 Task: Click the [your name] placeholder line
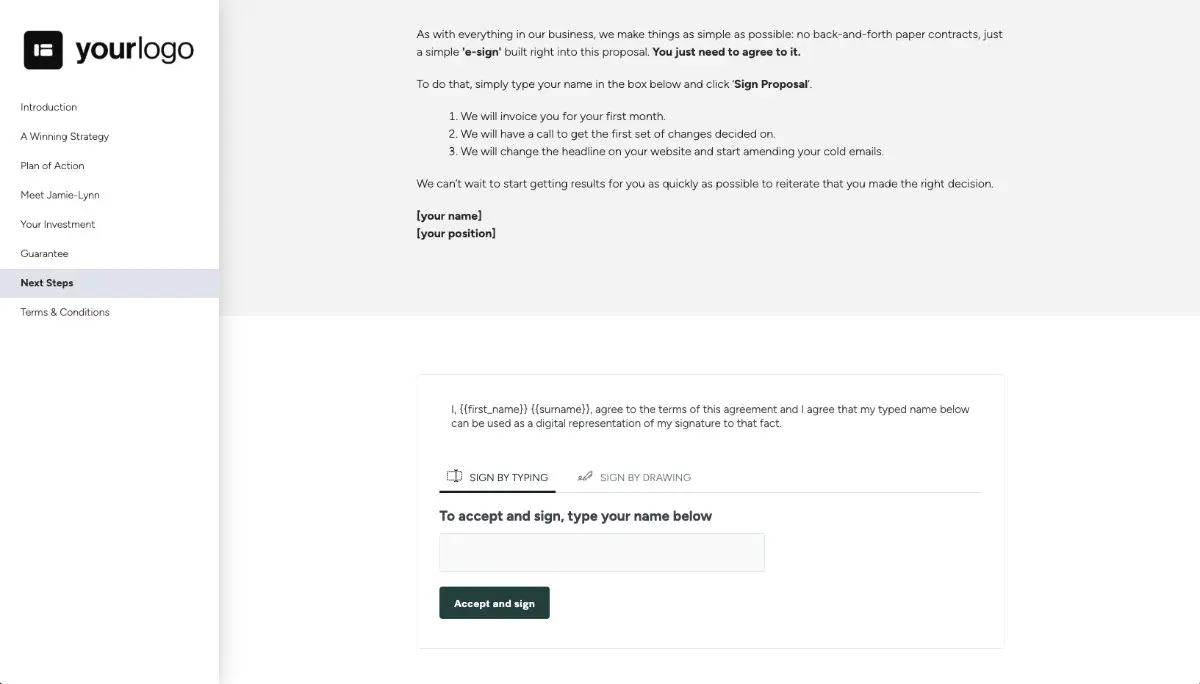coord(448,215)
